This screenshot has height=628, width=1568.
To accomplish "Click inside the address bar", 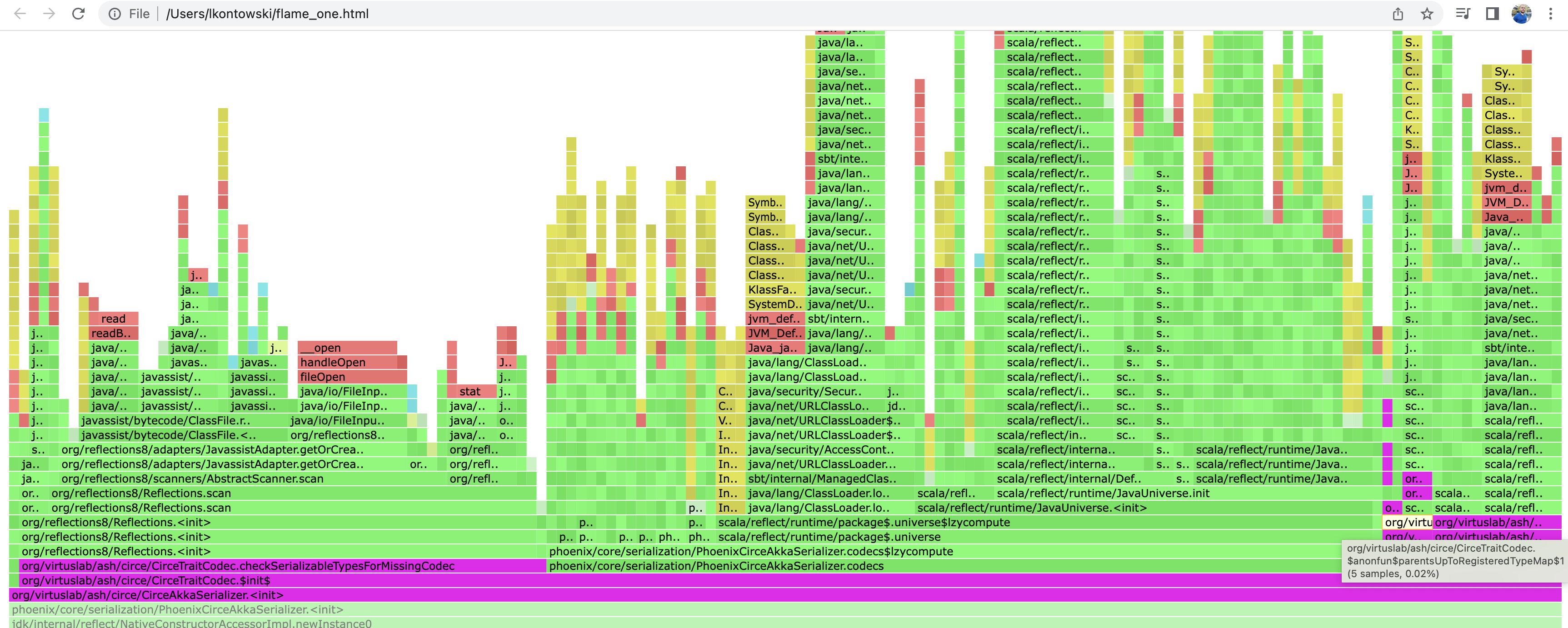I will tap(365, 13).
